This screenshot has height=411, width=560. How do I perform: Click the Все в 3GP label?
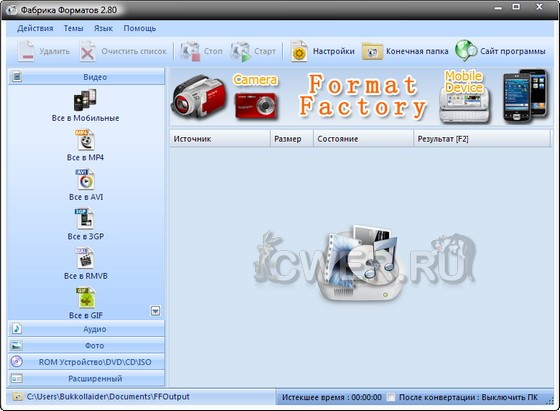[86, 236]
